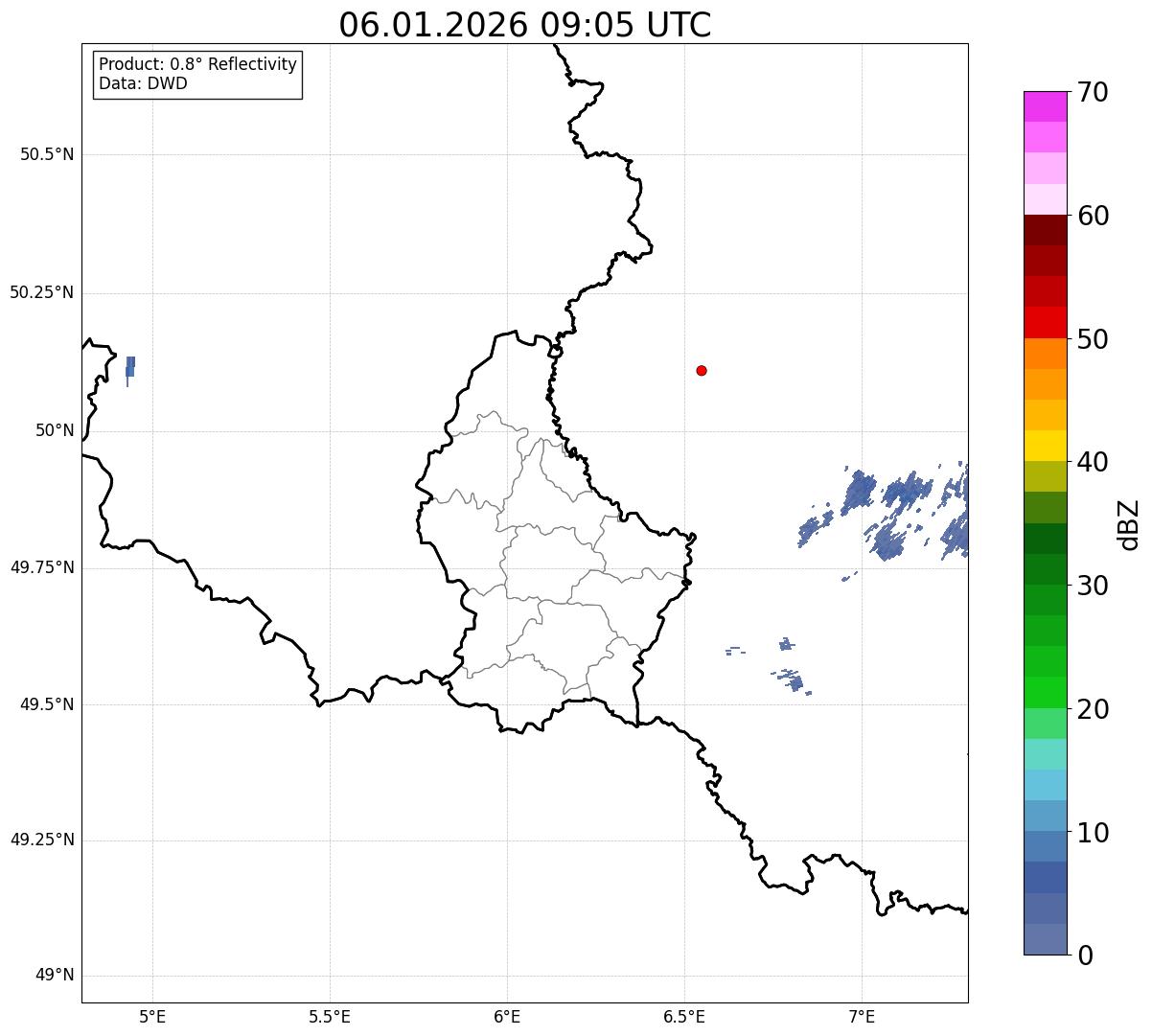This screenshot has height=1036, width=1152.
Task: Click the 70 colorbar tick label
Action: [x=1093, y=92]
